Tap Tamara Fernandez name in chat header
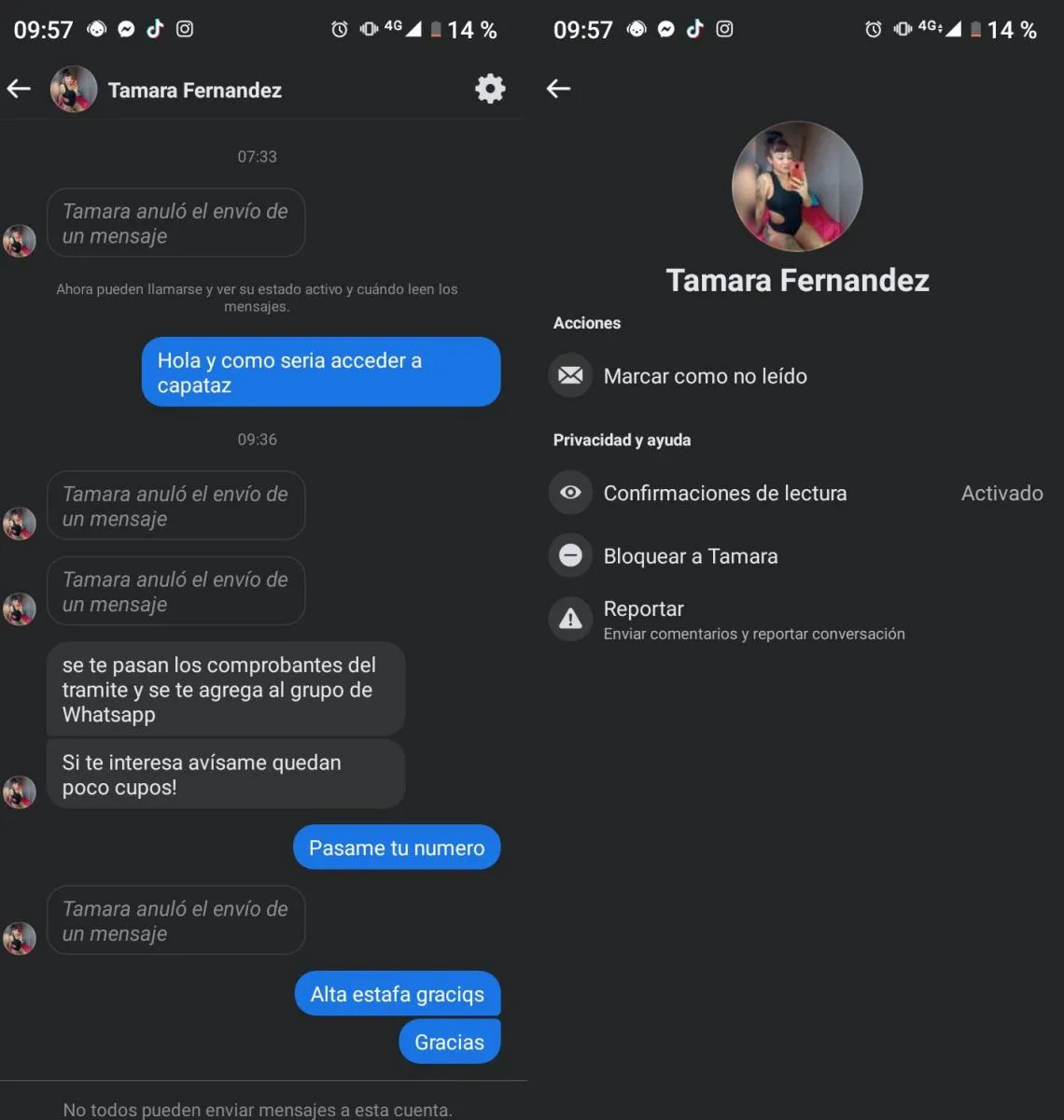This screenshot has width=1064, height=1120. (194, 91)
